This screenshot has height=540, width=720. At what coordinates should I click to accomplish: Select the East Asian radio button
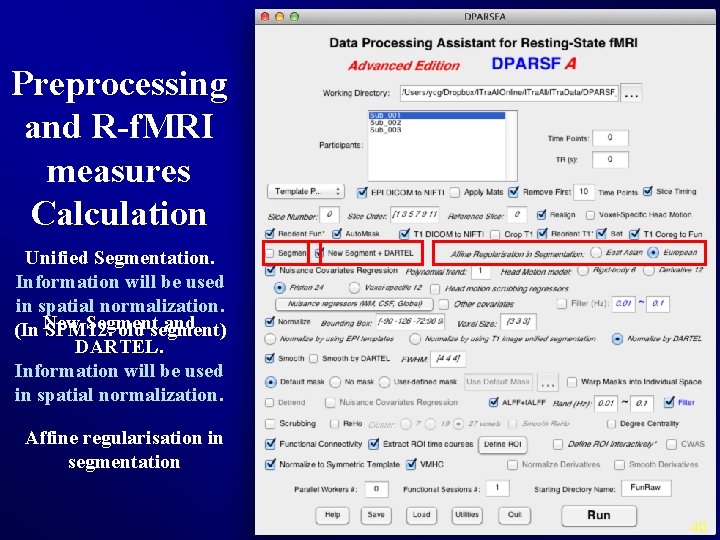[x=596, y=252]
